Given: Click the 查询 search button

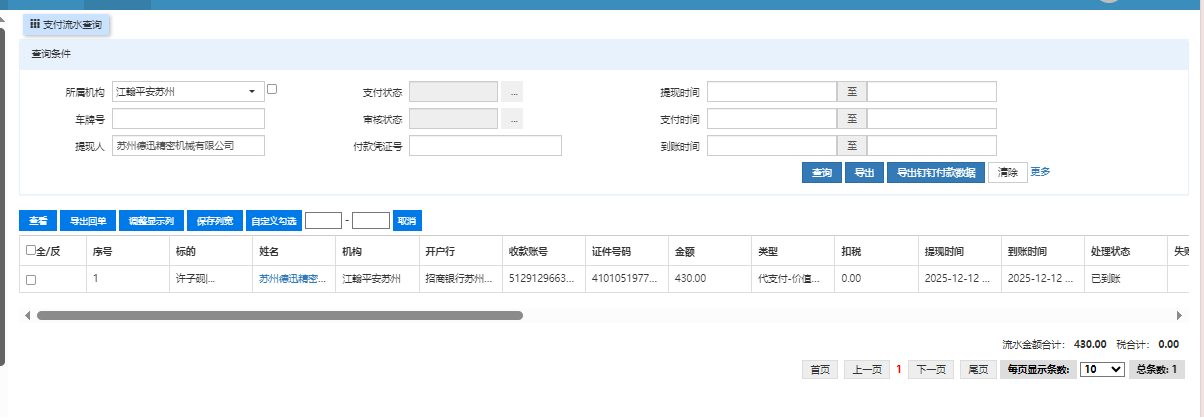Looking at the screenshot, I should 821,173.
